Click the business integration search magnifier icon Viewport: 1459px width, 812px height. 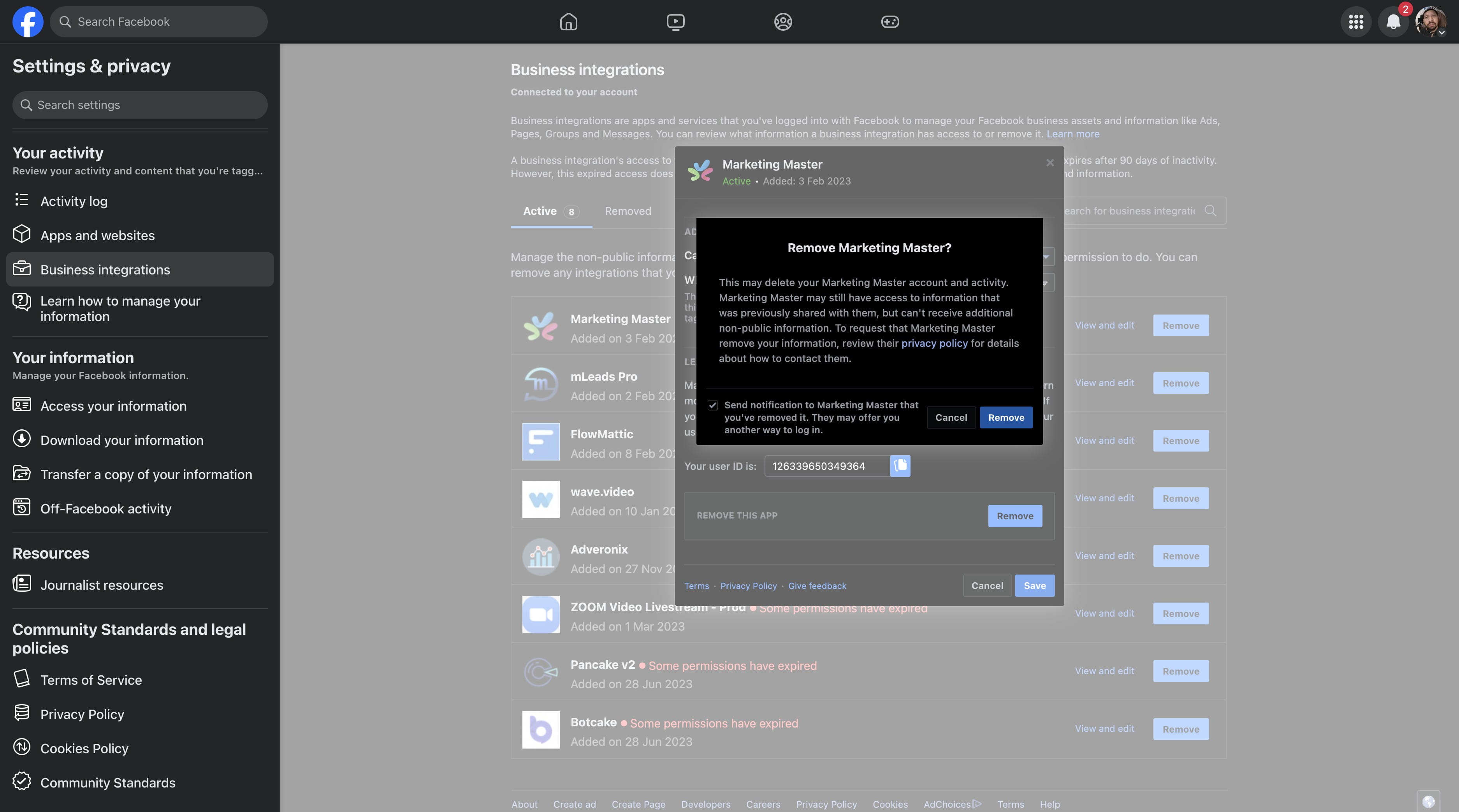point(1210,211)
